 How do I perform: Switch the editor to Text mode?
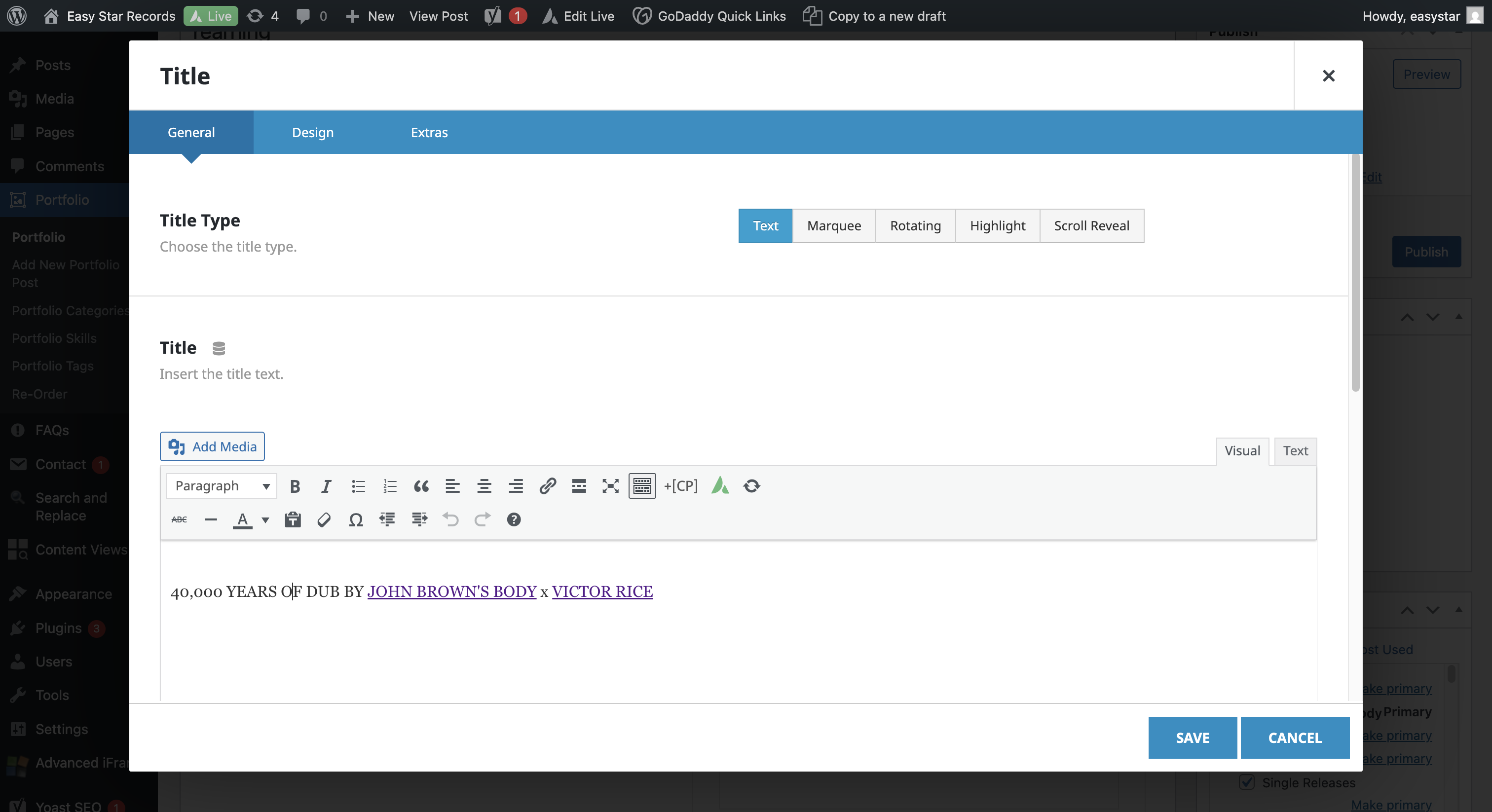point(1295,450)
